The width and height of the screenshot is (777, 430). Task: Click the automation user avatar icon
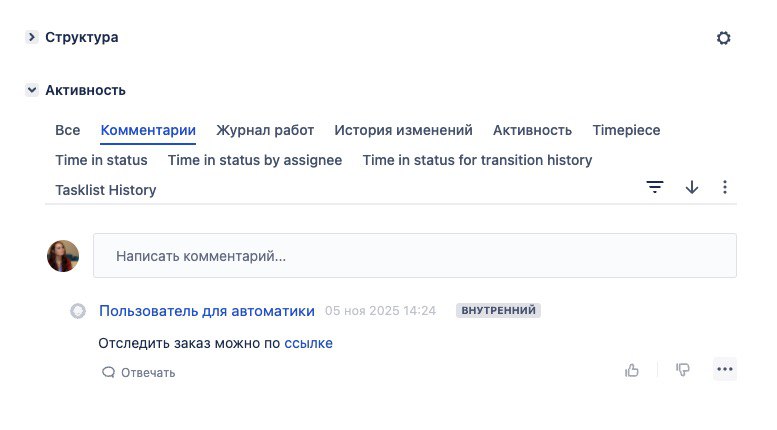(x=78, y=311)
